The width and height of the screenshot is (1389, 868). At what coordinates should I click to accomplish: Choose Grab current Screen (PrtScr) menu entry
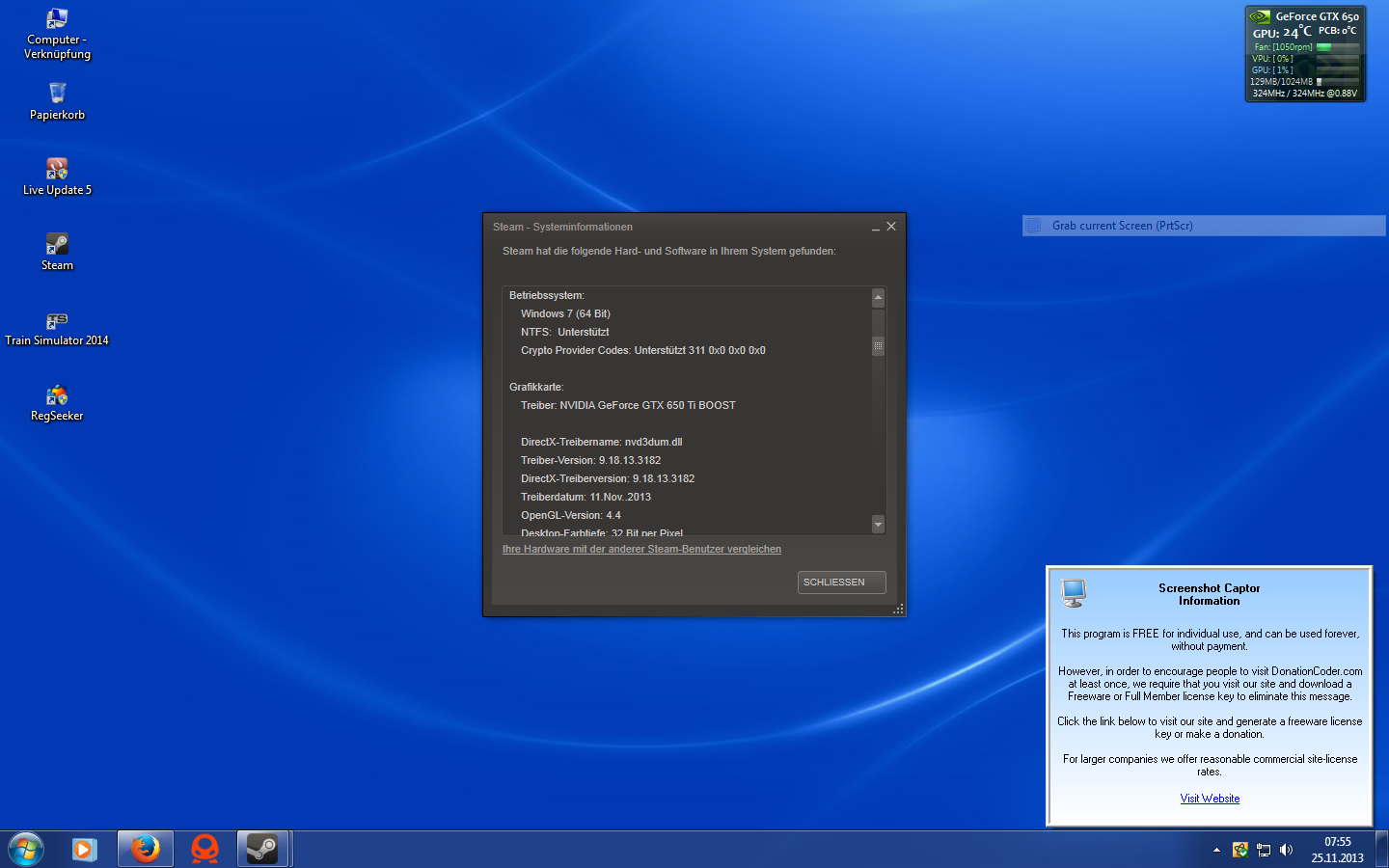[x=1204, y=226]
